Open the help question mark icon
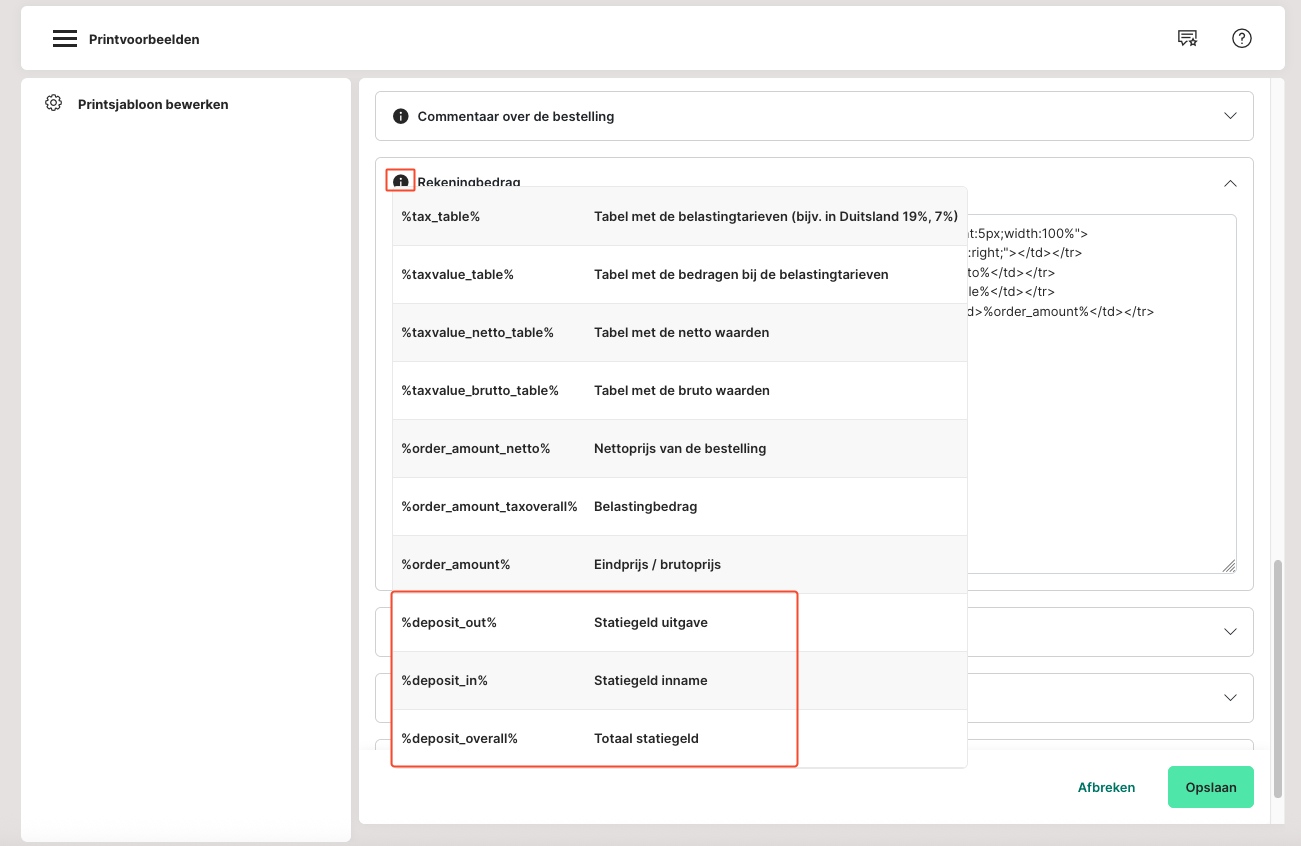 [1242, 39]
